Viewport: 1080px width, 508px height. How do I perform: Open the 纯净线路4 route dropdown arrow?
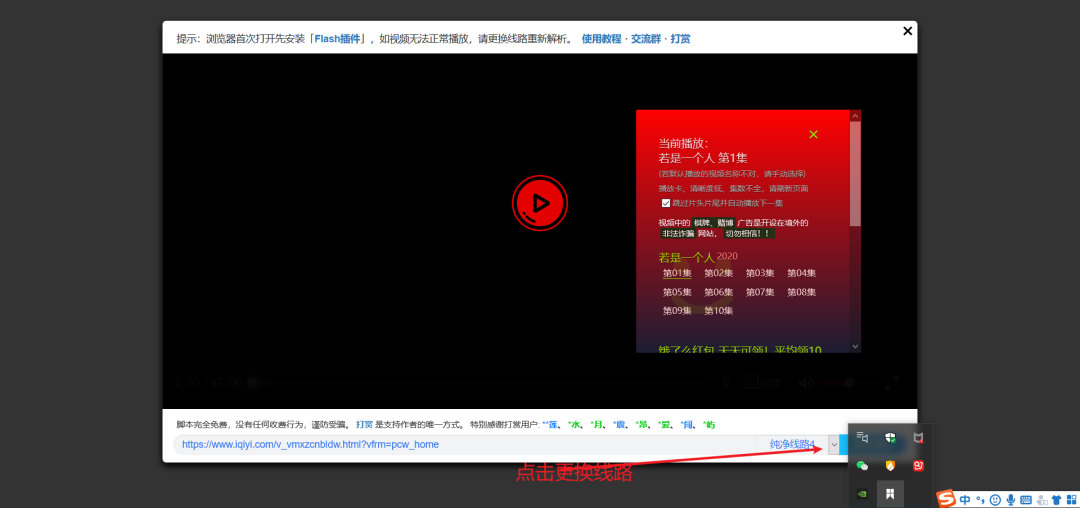833,445
